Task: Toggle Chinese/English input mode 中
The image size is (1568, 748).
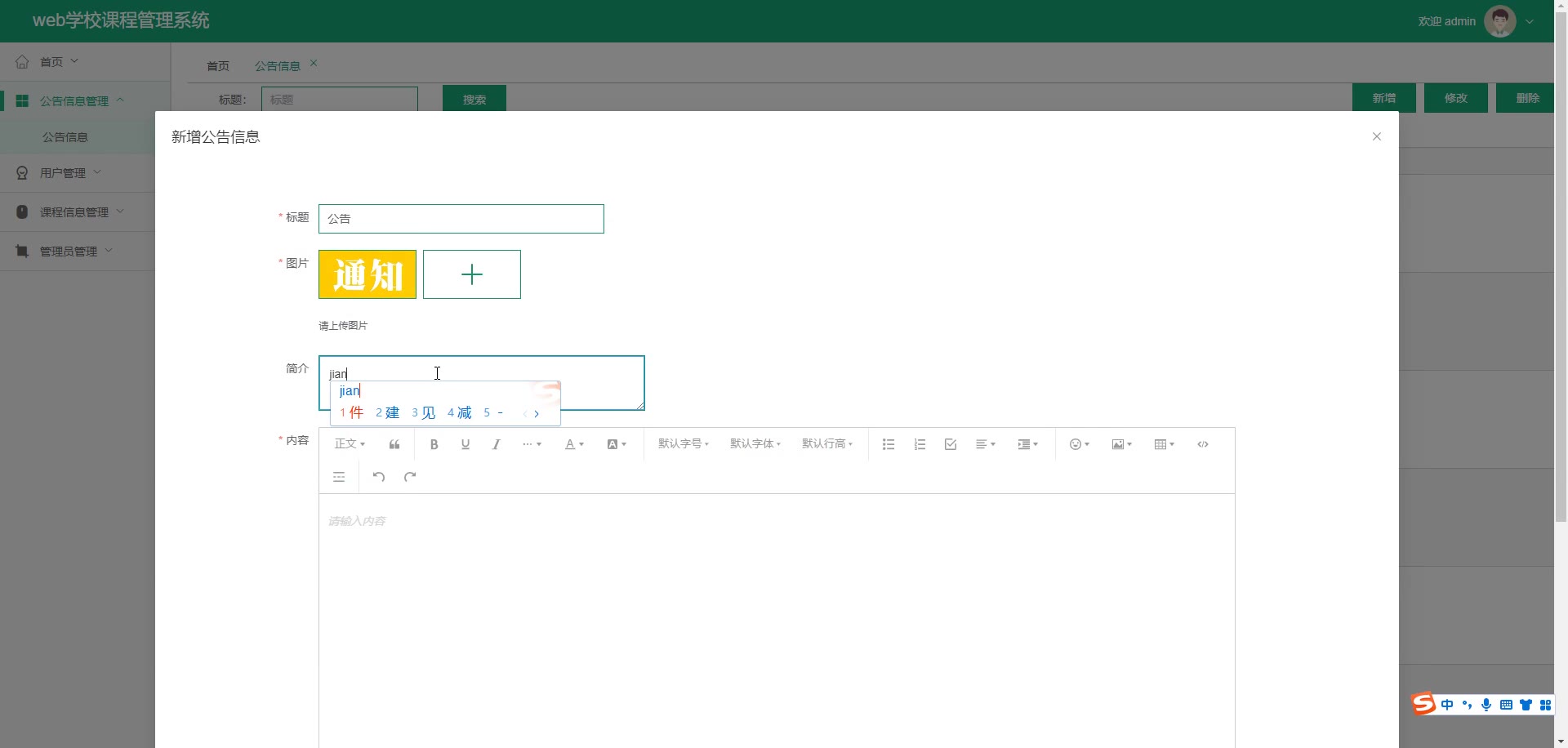Action: coord(1447,705)
